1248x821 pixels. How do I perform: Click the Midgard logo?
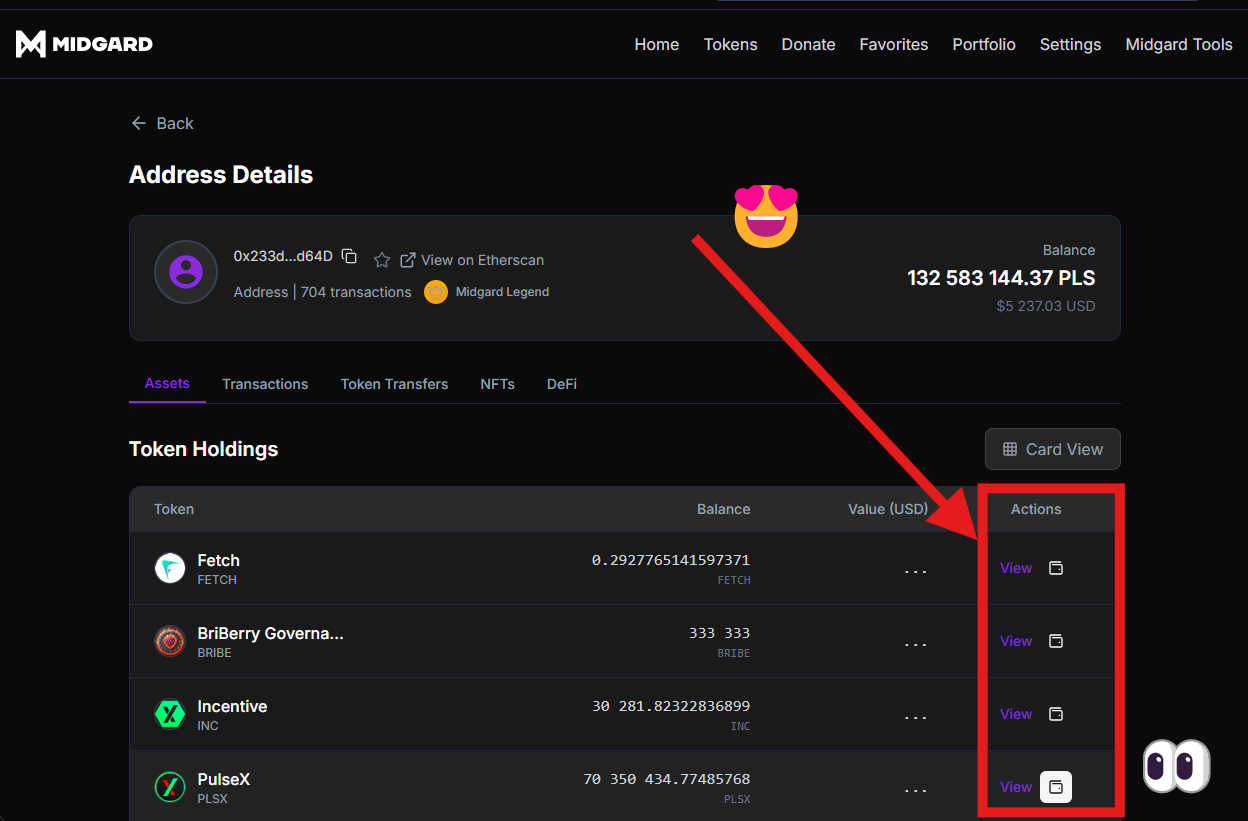pos(85,44)
